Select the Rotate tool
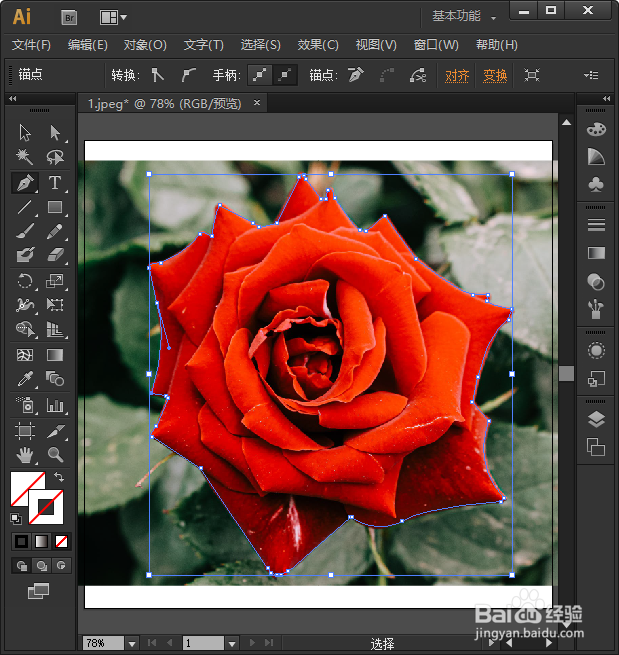Viewport: 619px width, 655px height. tap(25, 281)
